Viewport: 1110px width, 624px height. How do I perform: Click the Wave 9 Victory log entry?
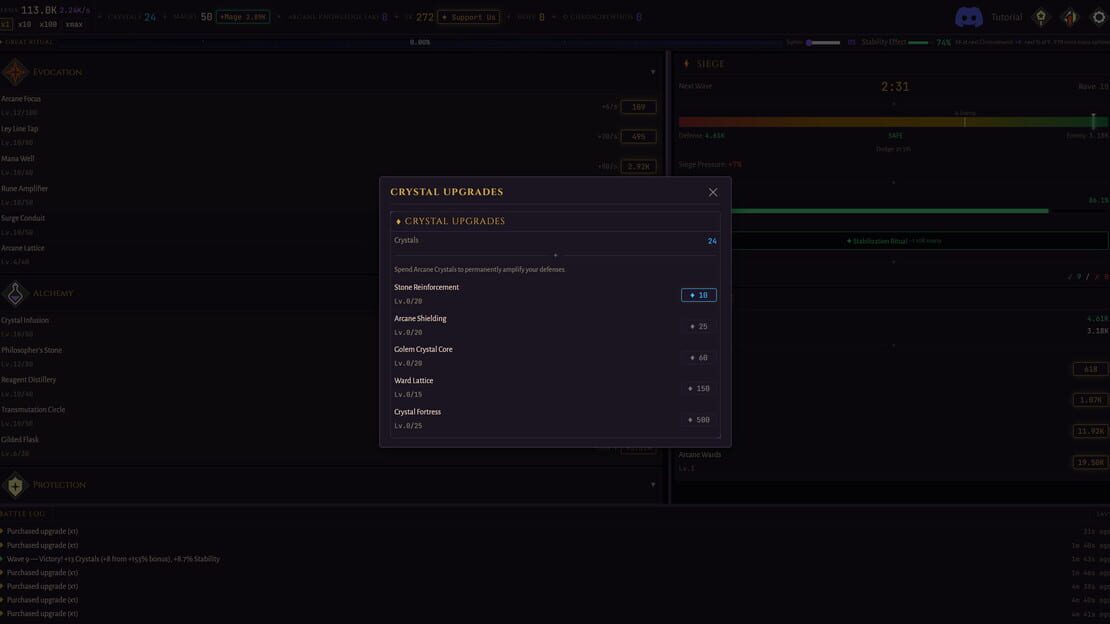point(113,559)
